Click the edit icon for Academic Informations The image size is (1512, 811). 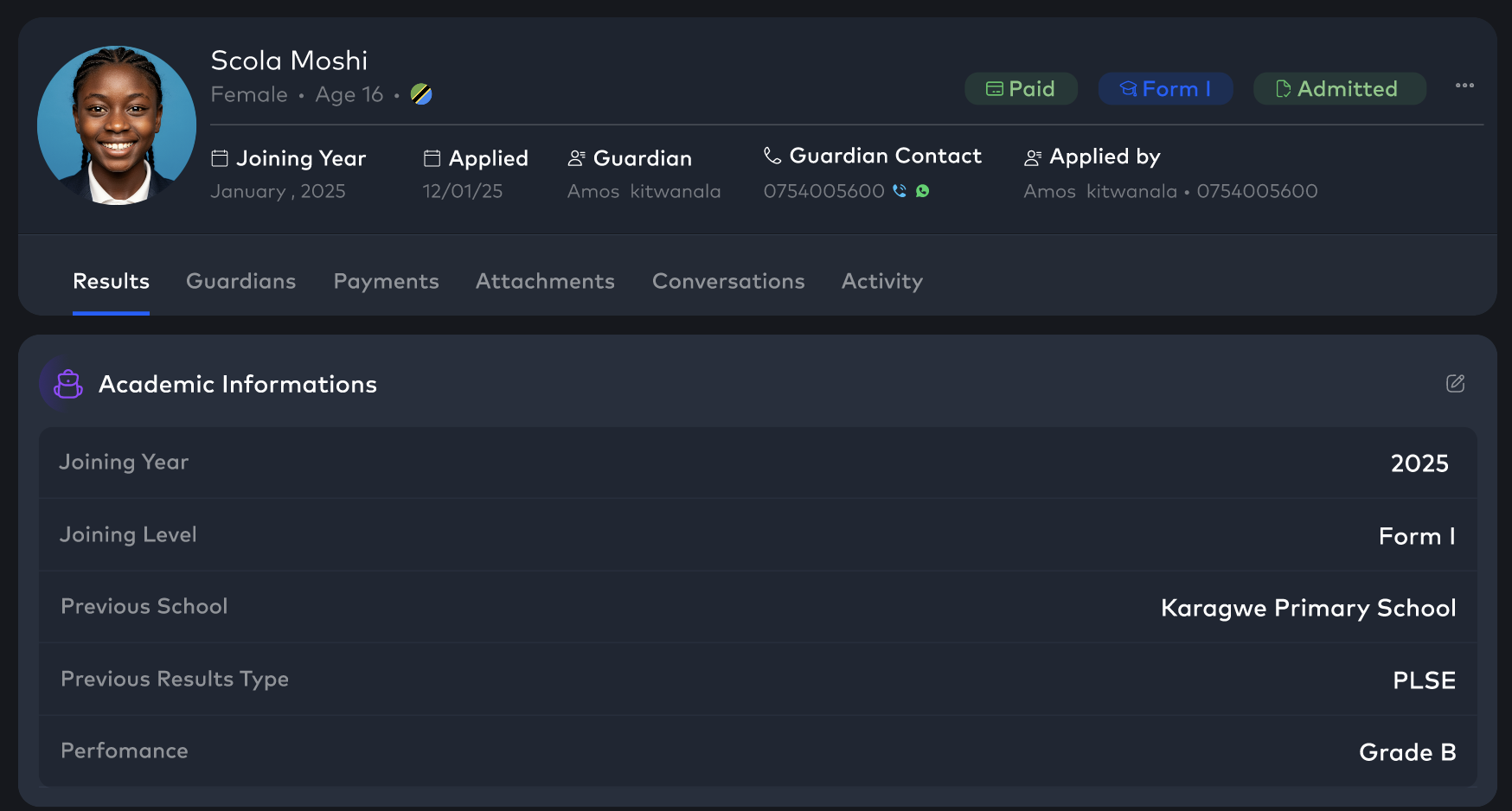click(x=1455, y=383)
